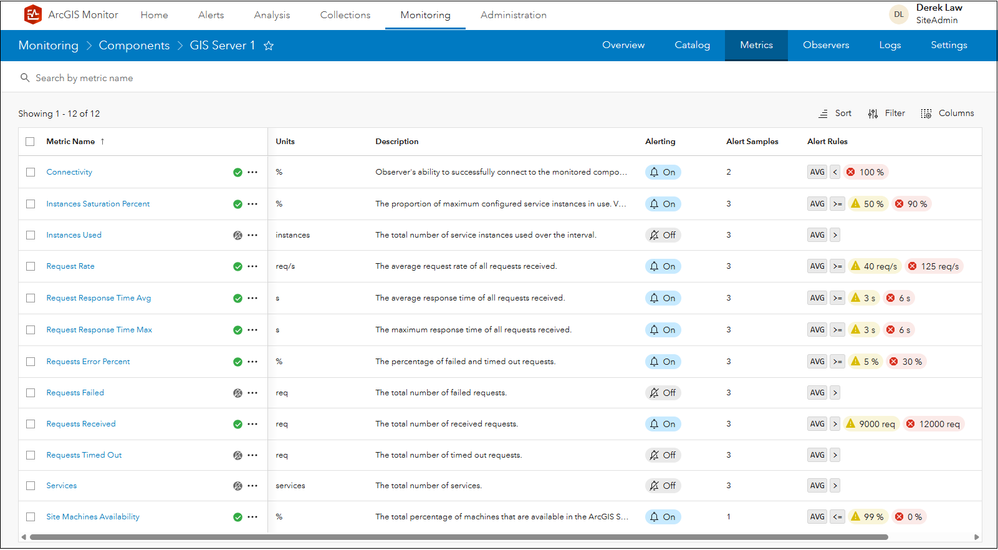Switch to the Catalog tab

(x=692, y=45)
